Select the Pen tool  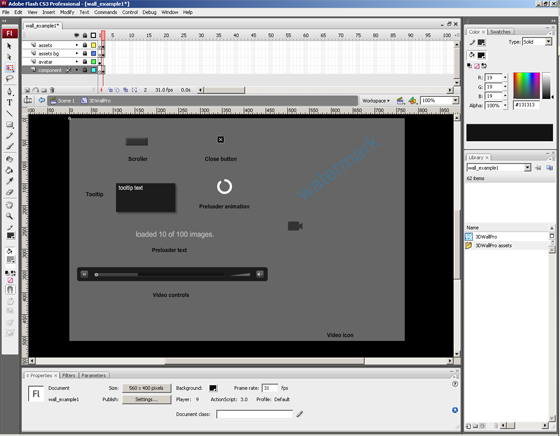[x=10, y=91]
